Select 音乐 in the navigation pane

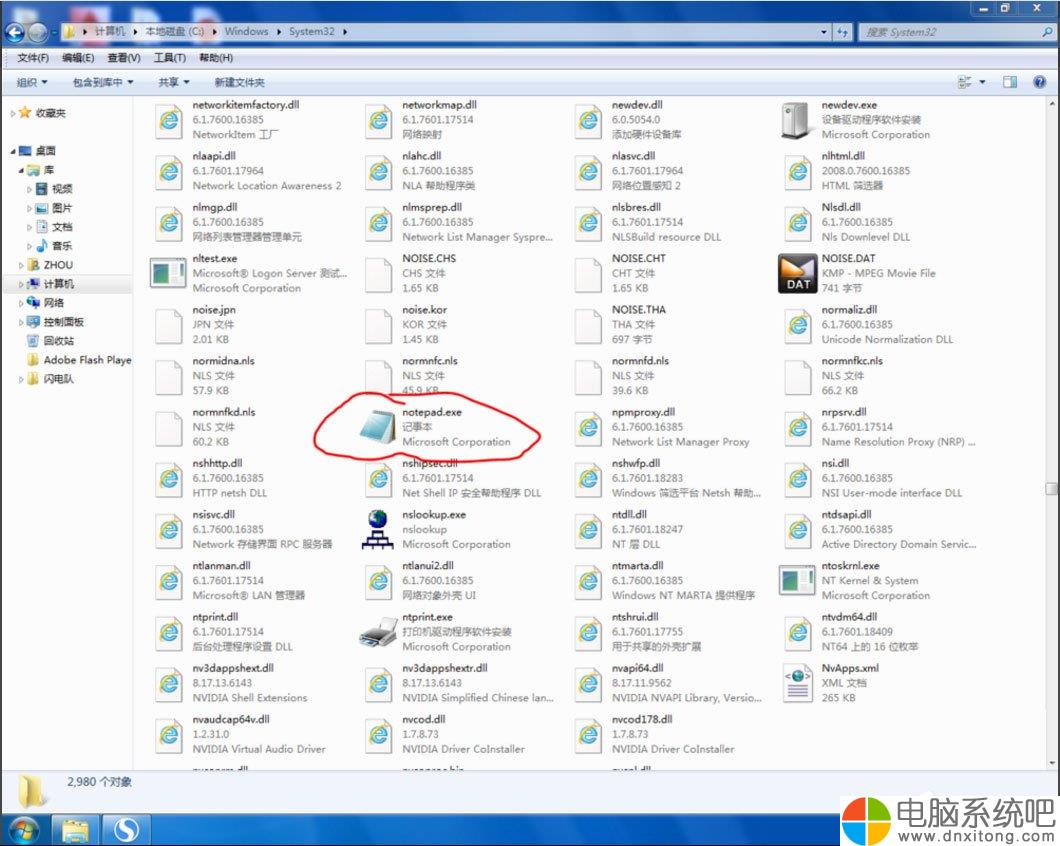tap(62, 246)
